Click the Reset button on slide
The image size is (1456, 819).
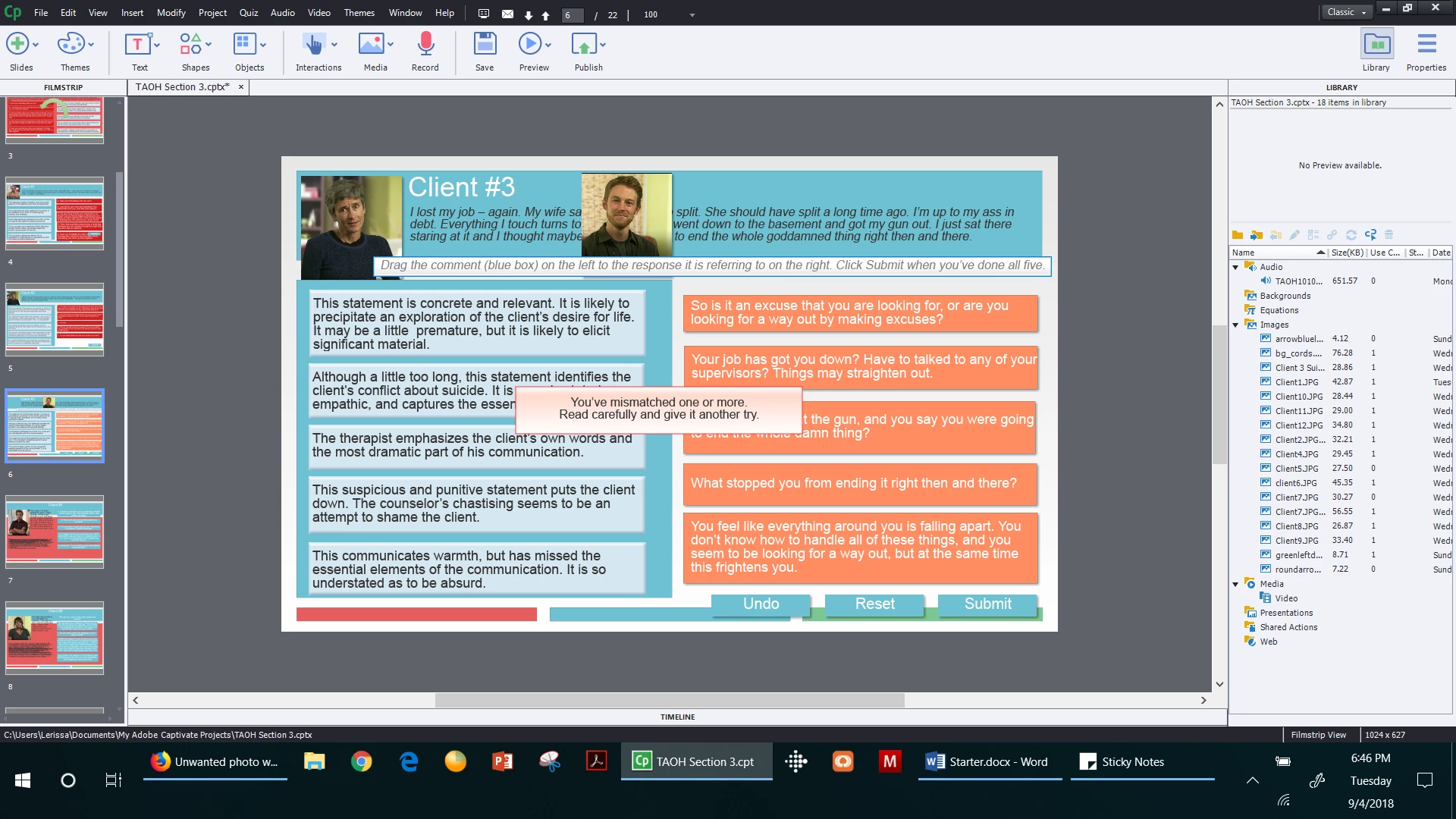coord(874,604)
